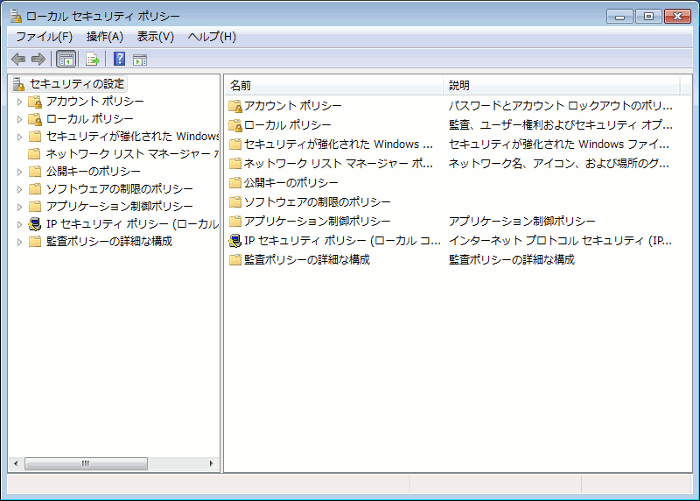700x501 pixels.
Task: Toggle the show/hide action pane icon
Action: pyautogui.click(x=140, y=59)
